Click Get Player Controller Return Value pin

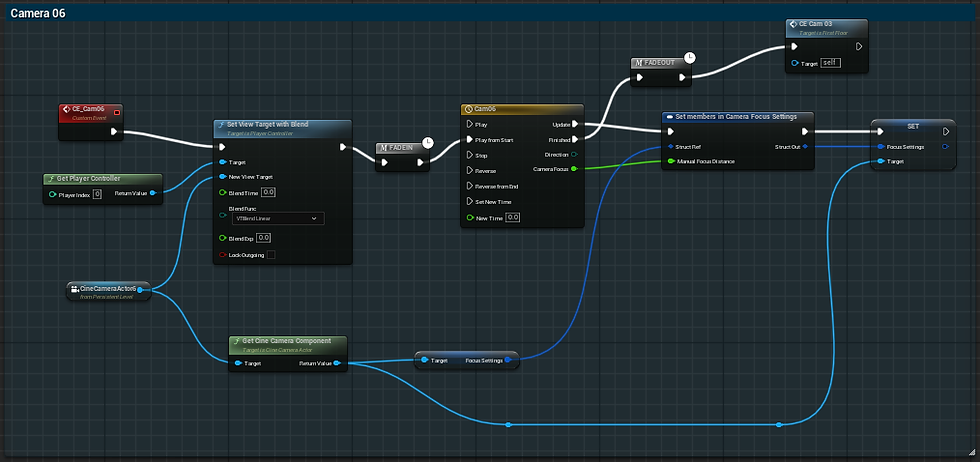(153, 193)
